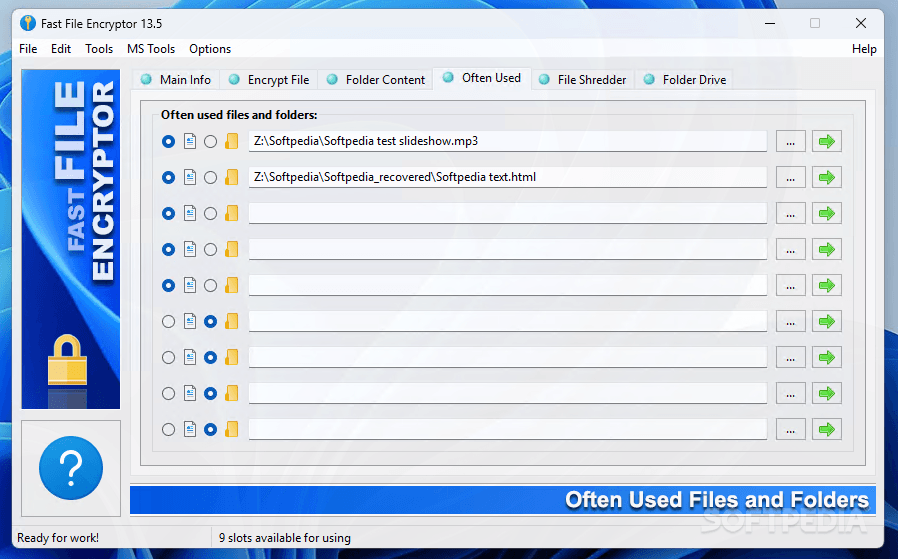
Task: Select file radio in seventh slot
Action: click(168, 357)
